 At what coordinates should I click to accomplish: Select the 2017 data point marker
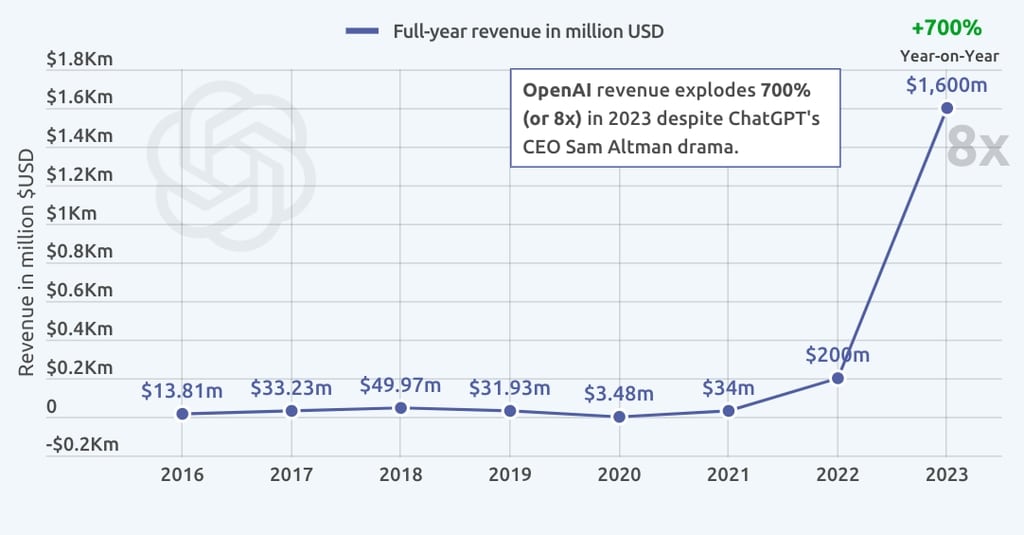click(x=291, y=411)
